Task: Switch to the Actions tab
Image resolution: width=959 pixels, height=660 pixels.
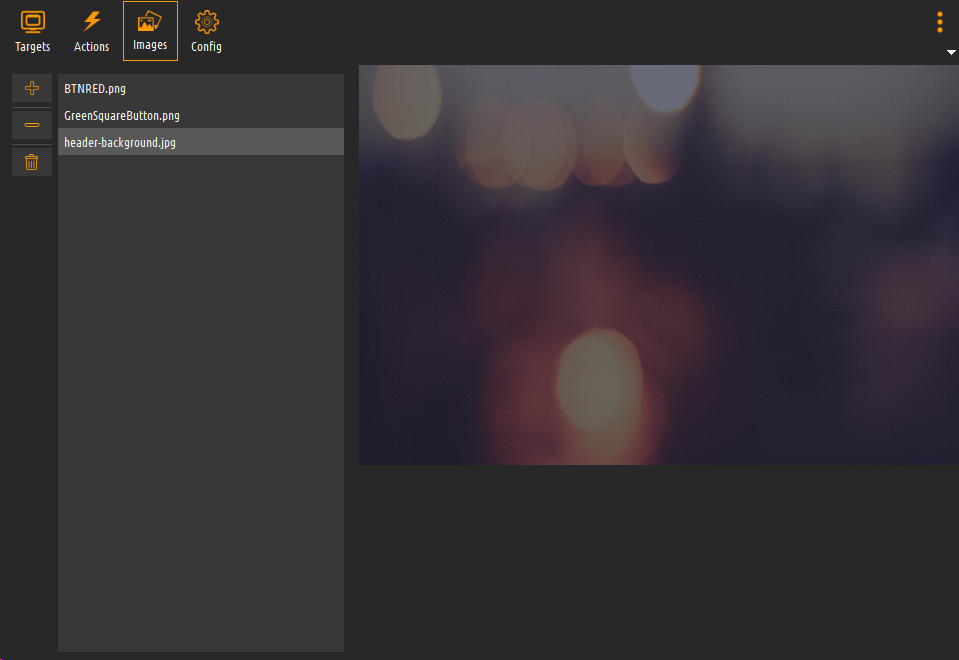Action: 92,31
